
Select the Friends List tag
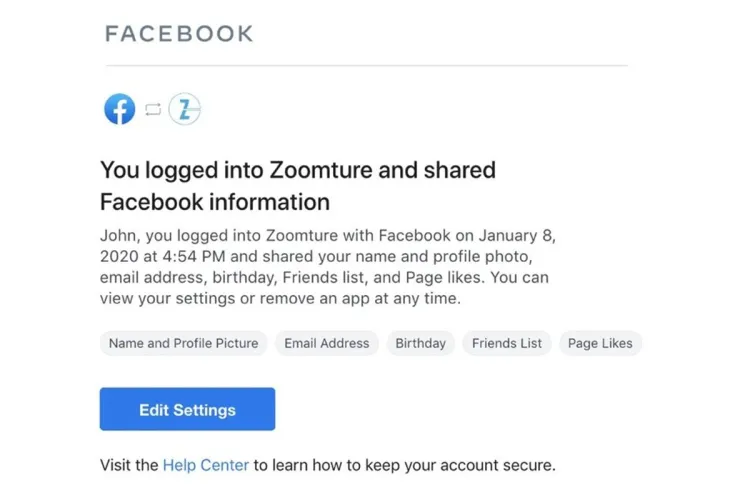(507, 343)
